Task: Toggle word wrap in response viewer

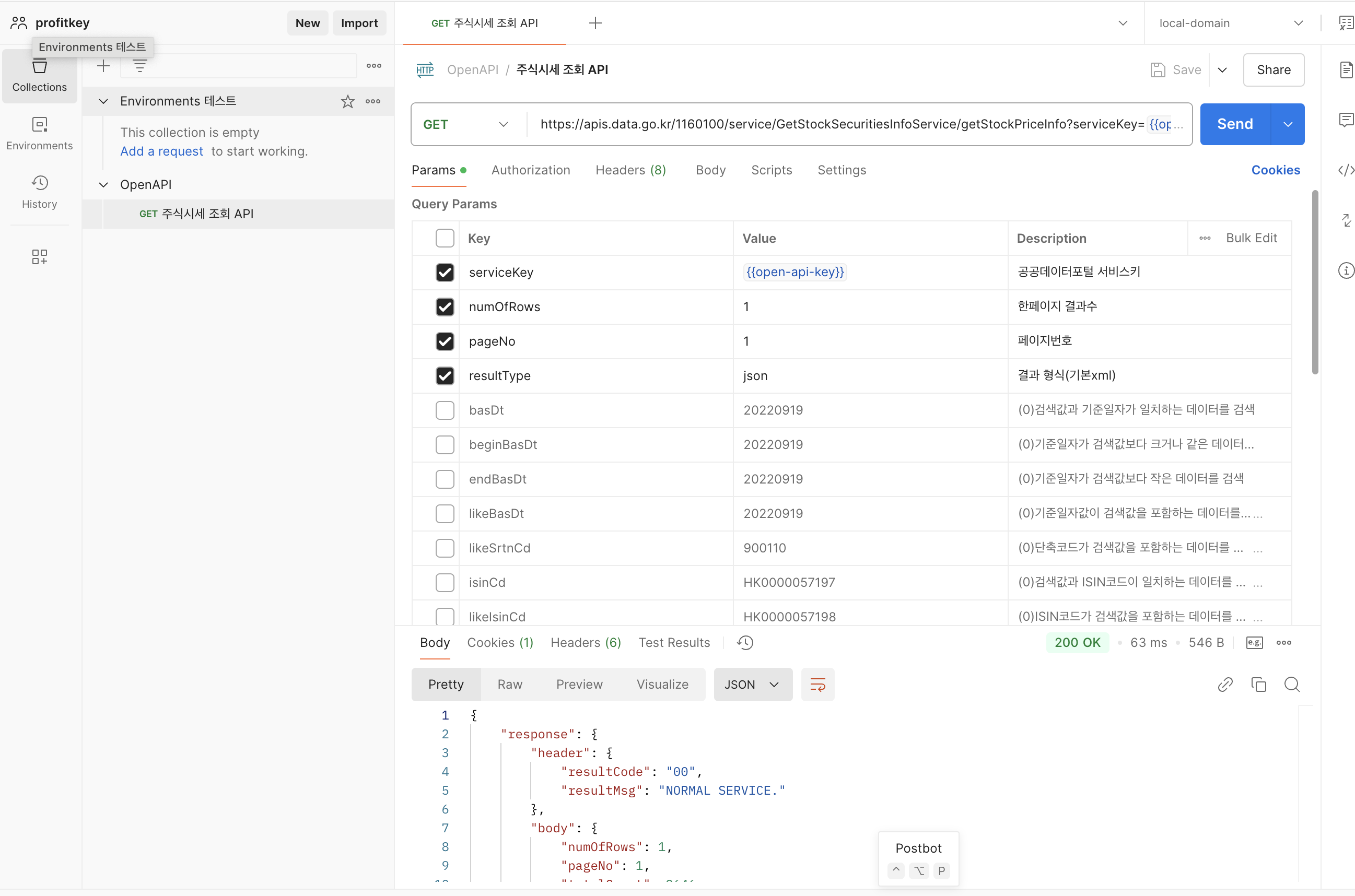Action: 818,685
